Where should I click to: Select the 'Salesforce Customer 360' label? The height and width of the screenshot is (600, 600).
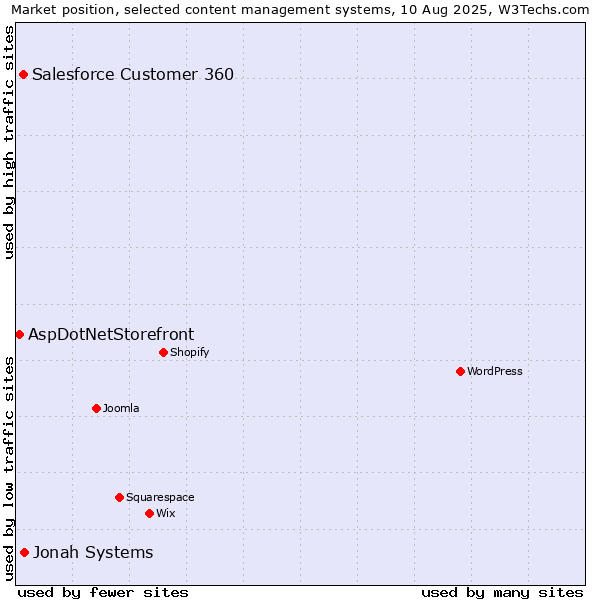(133, 74)
